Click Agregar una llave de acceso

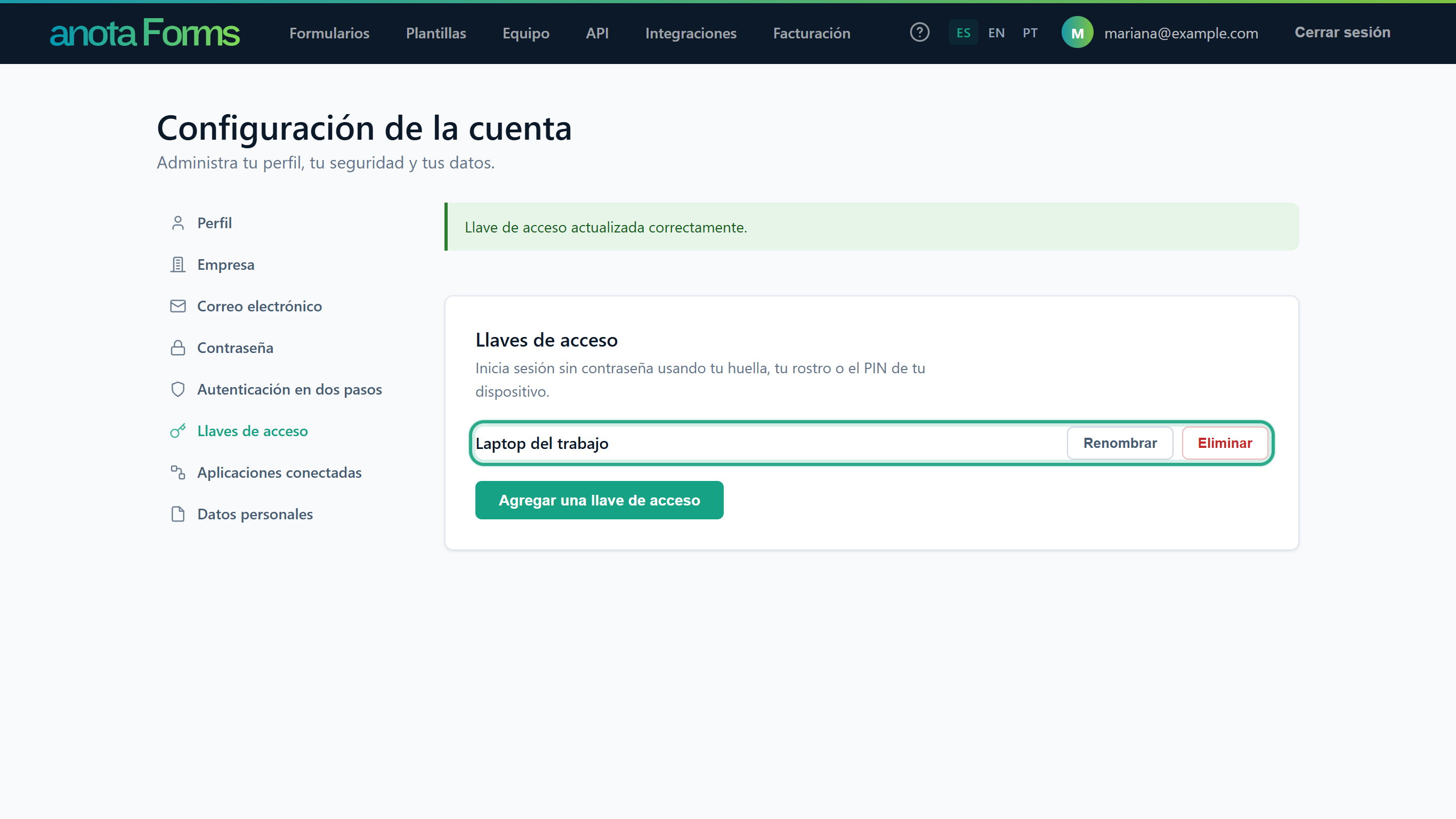click(599, 500)
